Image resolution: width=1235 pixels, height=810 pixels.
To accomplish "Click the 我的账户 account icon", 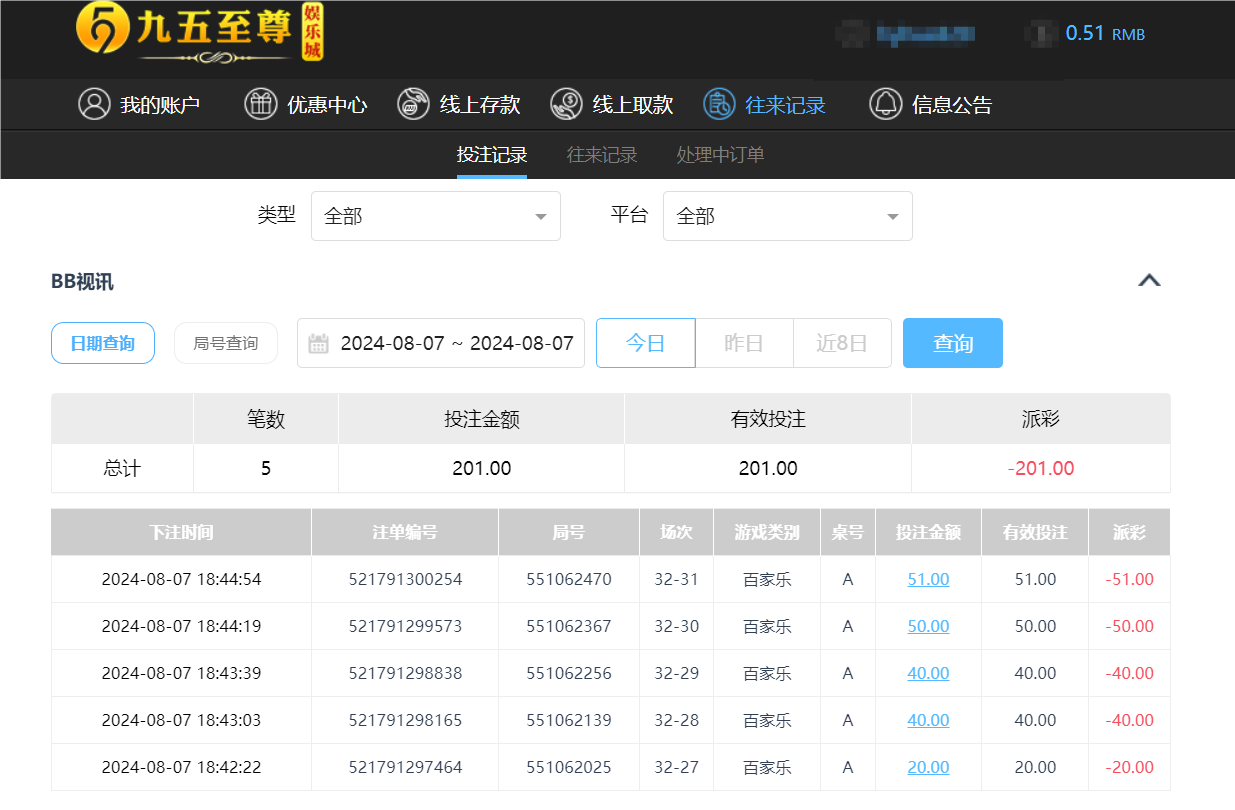I will 95,104.
